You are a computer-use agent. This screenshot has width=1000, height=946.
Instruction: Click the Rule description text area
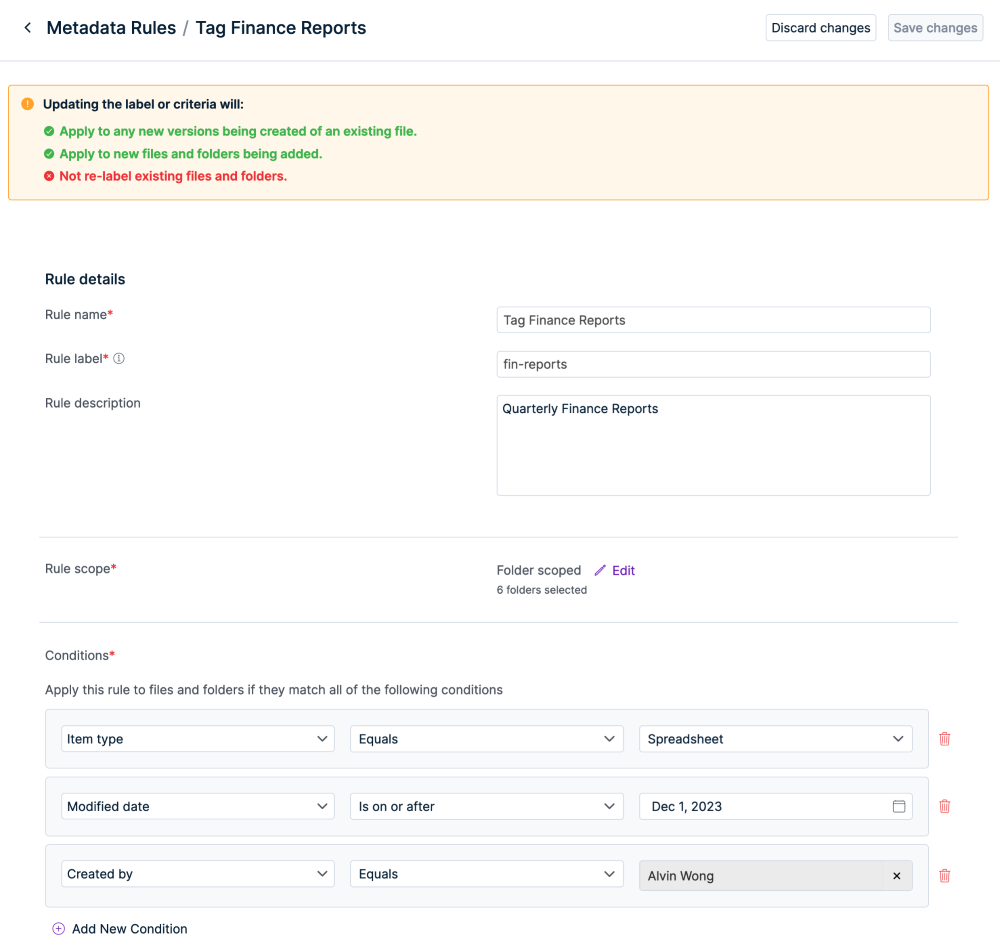(x=713, y=445)
